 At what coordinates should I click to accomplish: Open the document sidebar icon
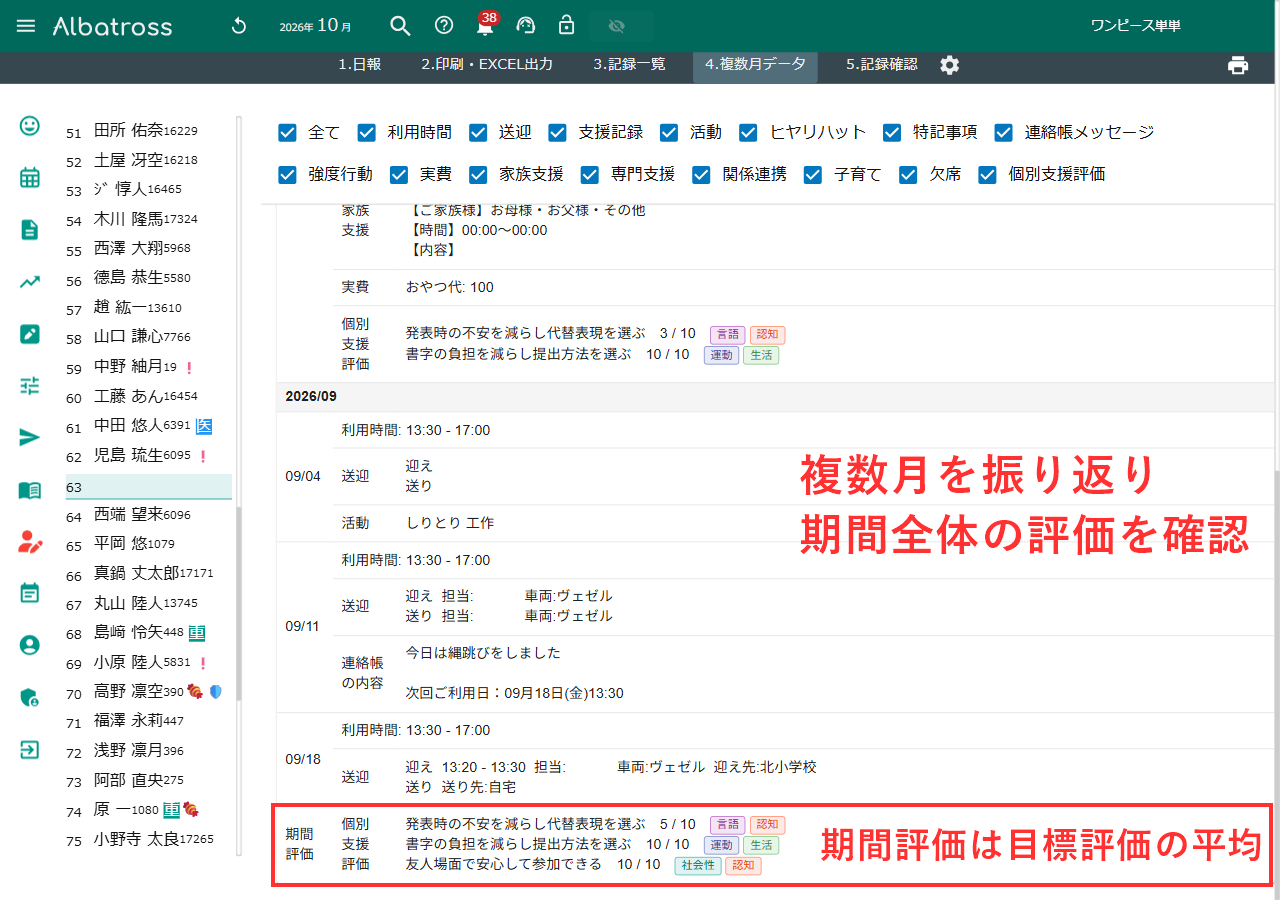30,230
